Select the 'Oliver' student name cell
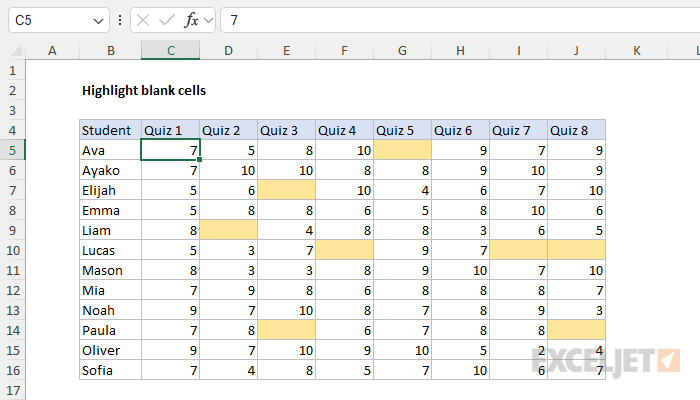Image resolution: width=700 pixels, height=400 pixels. point(111,350)
